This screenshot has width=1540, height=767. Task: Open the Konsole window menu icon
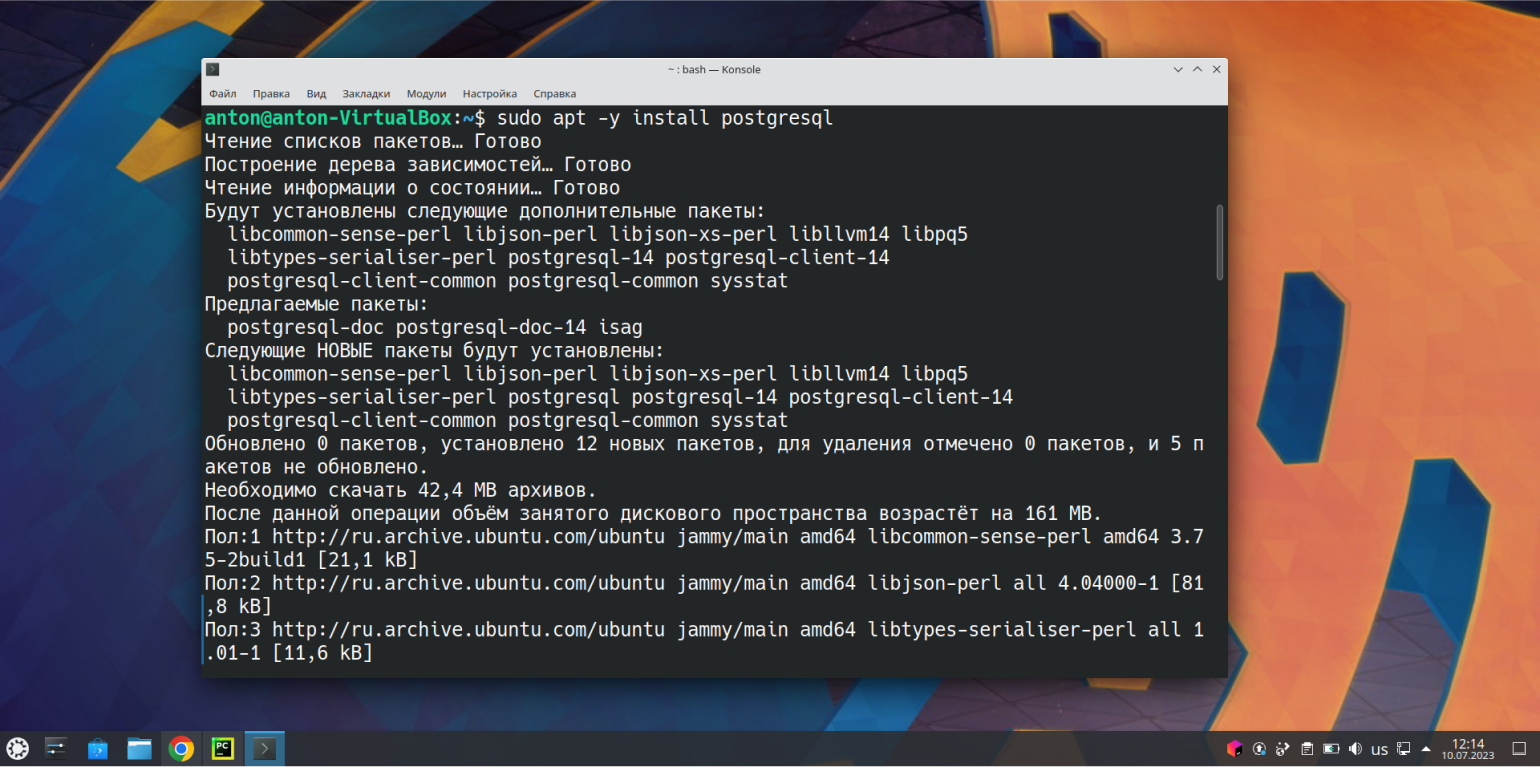pos(212,70)
